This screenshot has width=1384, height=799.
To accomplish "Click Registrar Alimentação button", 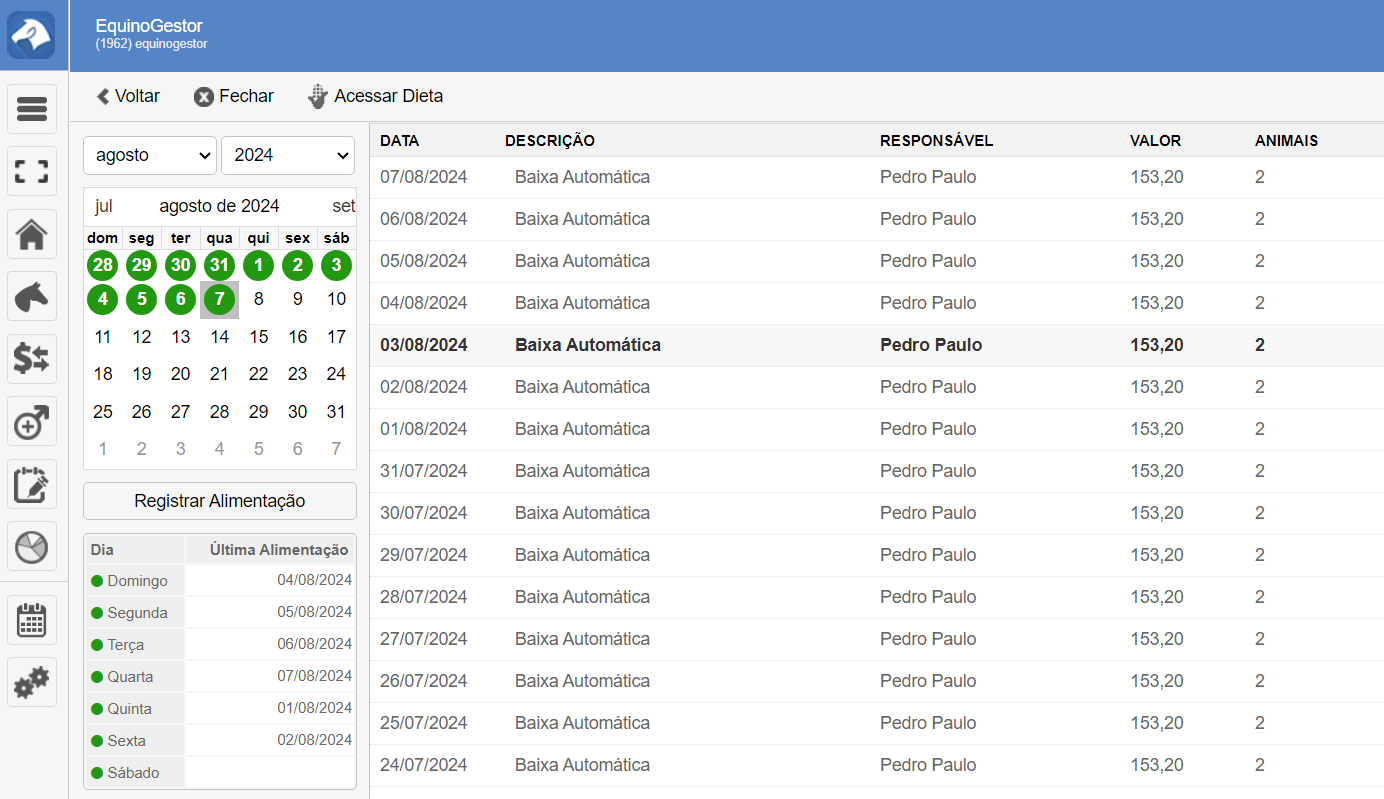I will point(220,501).
